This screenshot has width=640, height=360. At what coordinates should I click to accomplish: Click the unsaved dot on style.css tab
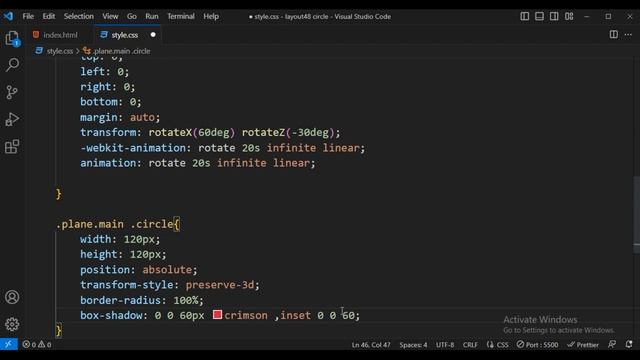pos(153,35)
